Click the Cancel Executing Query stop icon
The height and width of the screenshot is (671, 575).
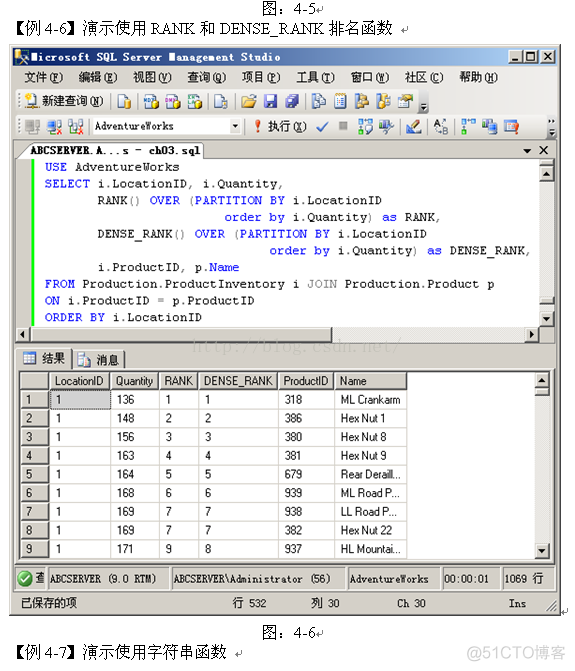(x=343, y=126)
